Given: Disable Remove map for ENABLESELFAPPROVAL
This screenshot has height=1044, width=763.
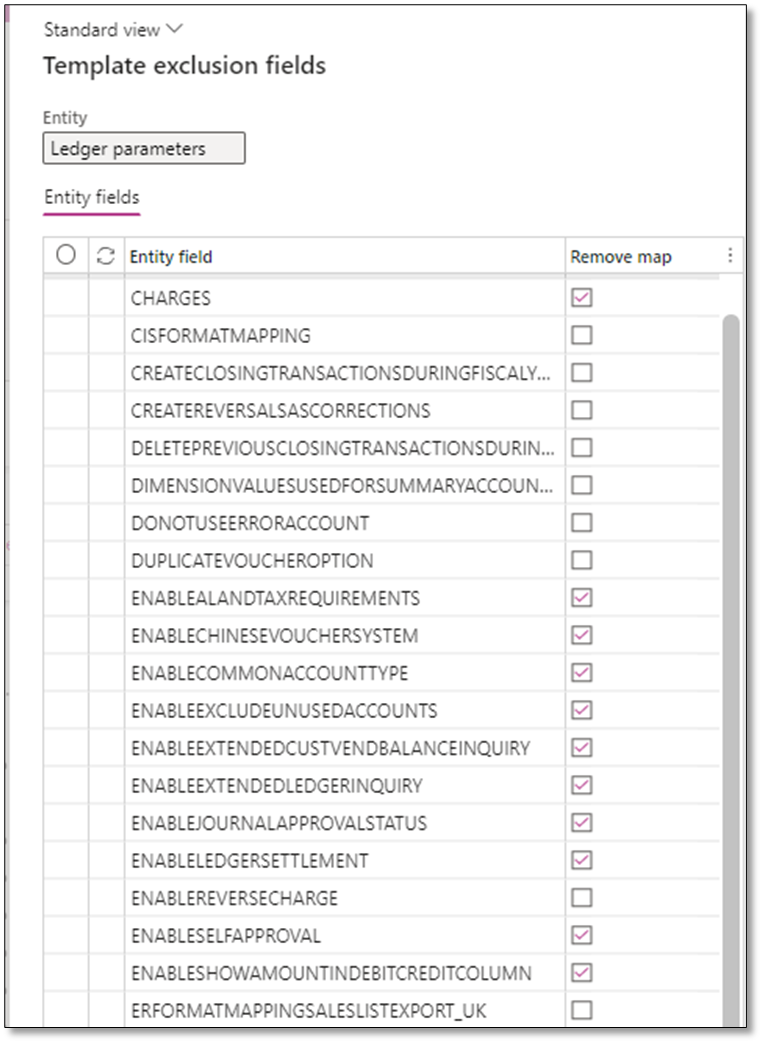Looking at the screenshot, I should point(582,935).
